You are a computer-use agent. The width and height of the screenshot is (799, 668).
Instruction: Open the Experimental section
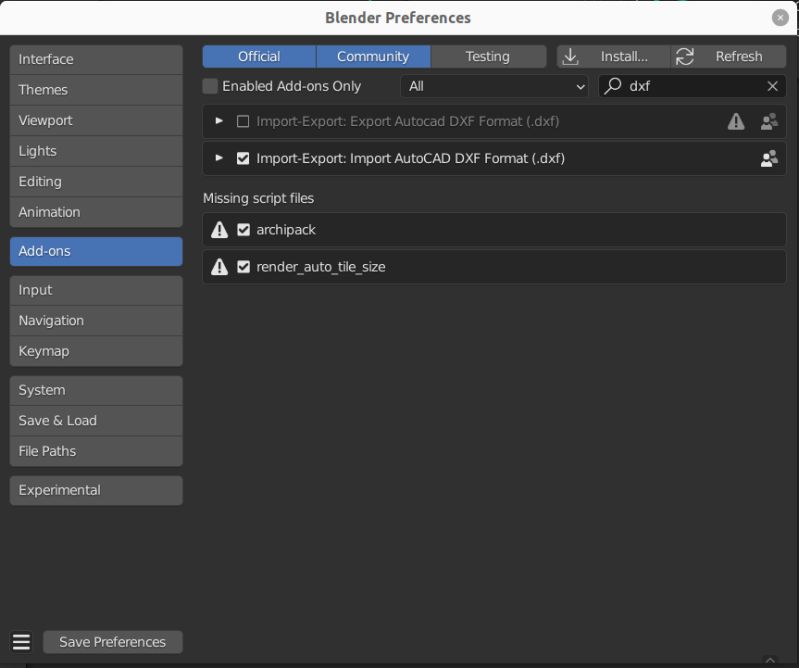pyautogui.click(x=96, y=490)
